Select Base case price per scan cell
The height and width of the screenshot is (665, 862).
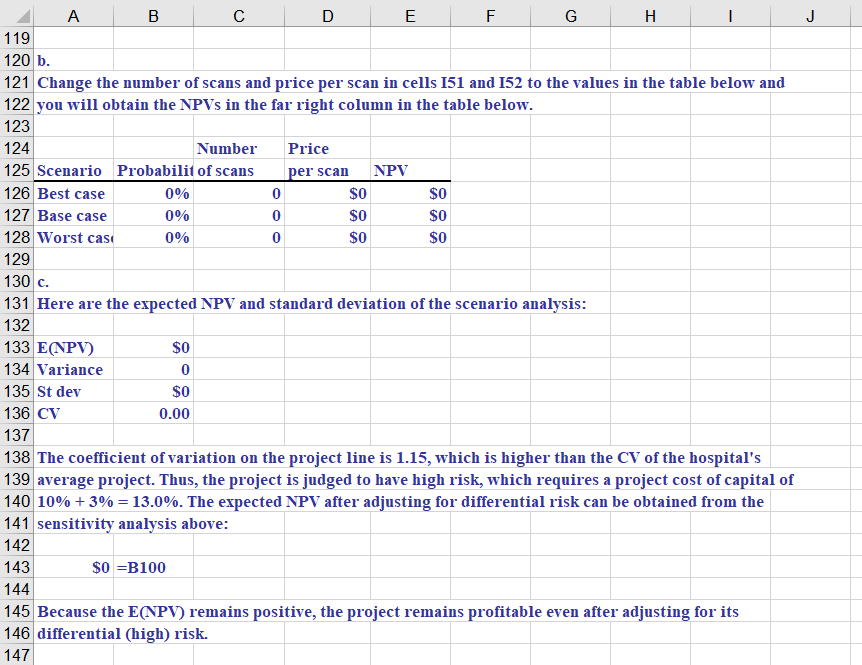tap(328, 215)
